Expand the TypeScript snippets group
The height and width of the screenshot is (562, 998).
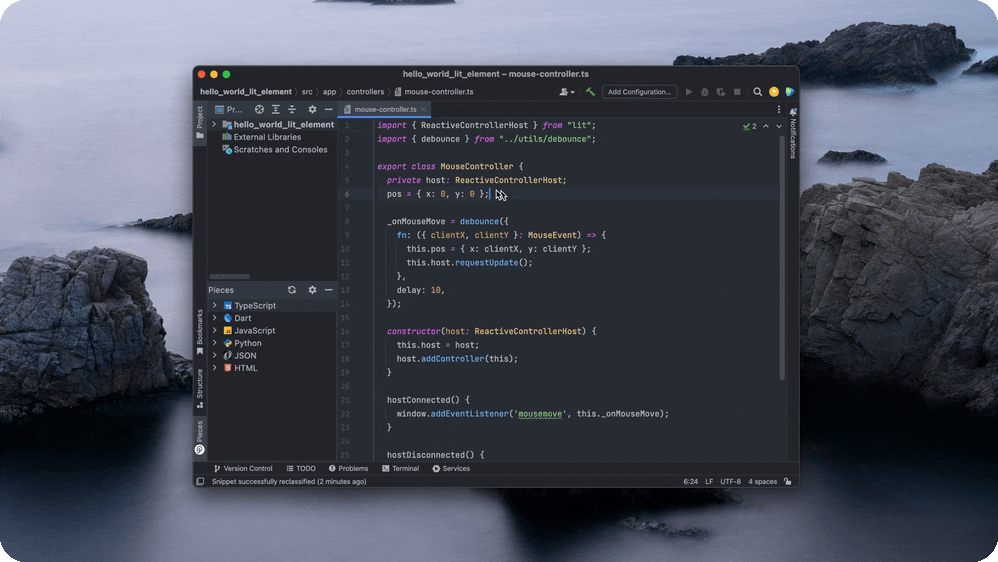(214, 306)
